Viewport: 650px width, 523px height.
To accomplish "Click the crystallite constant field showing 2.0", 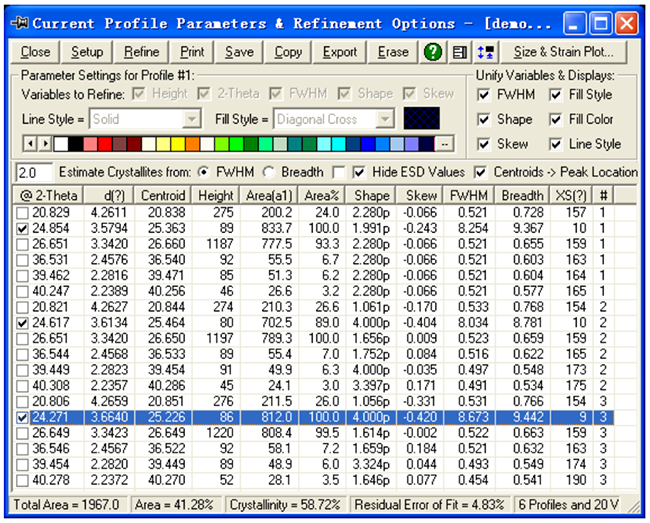I will point(34,172).
